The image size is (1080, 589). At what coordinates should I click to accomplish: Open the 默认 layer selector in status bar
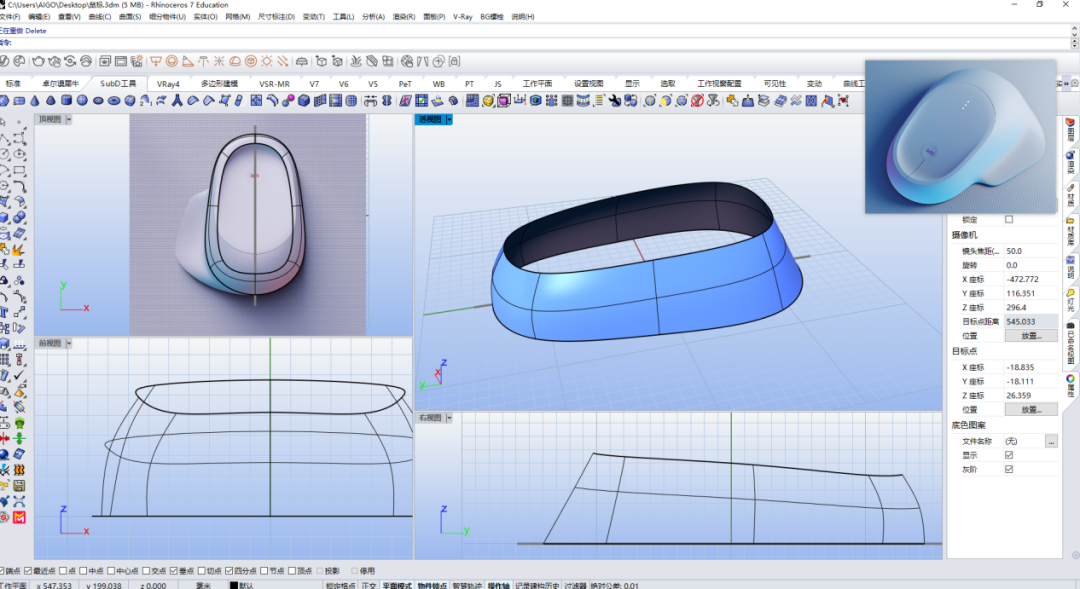[x=247, y=586]
